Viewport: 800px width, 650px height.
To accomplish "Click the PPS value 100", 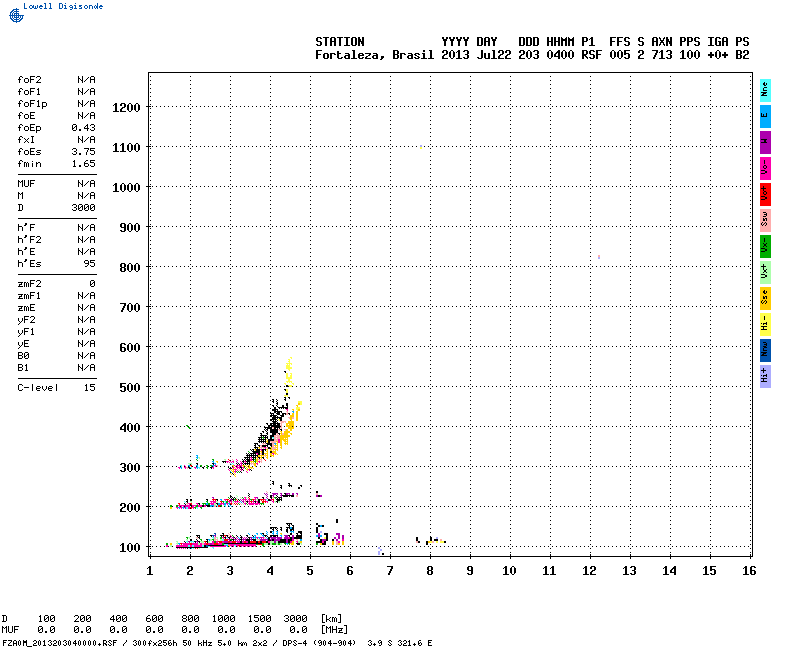I will [690, 55].
